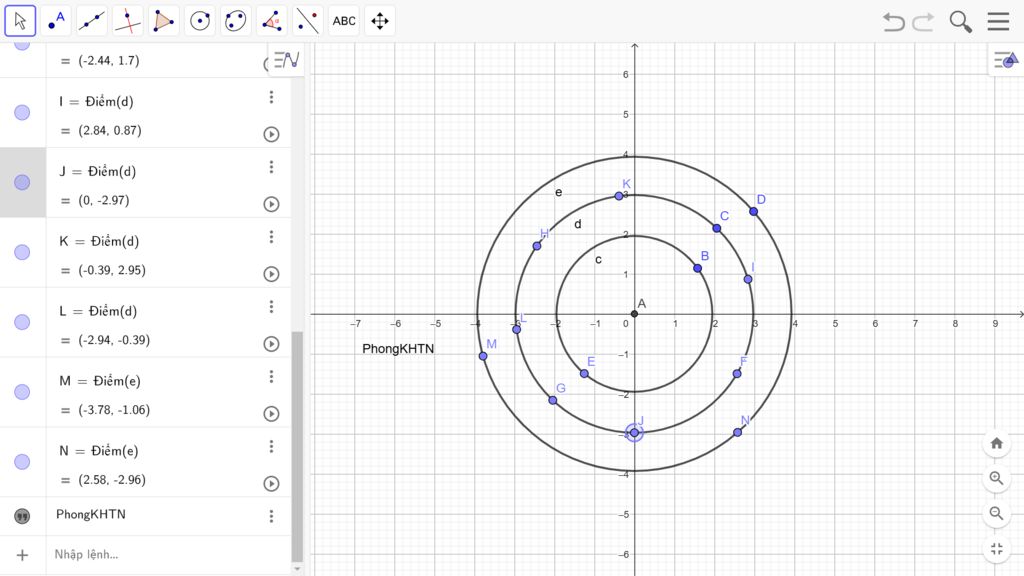The width and height of the screenshot is (1024, 576).
Task: Zoom in on the graphics view
Action: (x=996, y=478)
